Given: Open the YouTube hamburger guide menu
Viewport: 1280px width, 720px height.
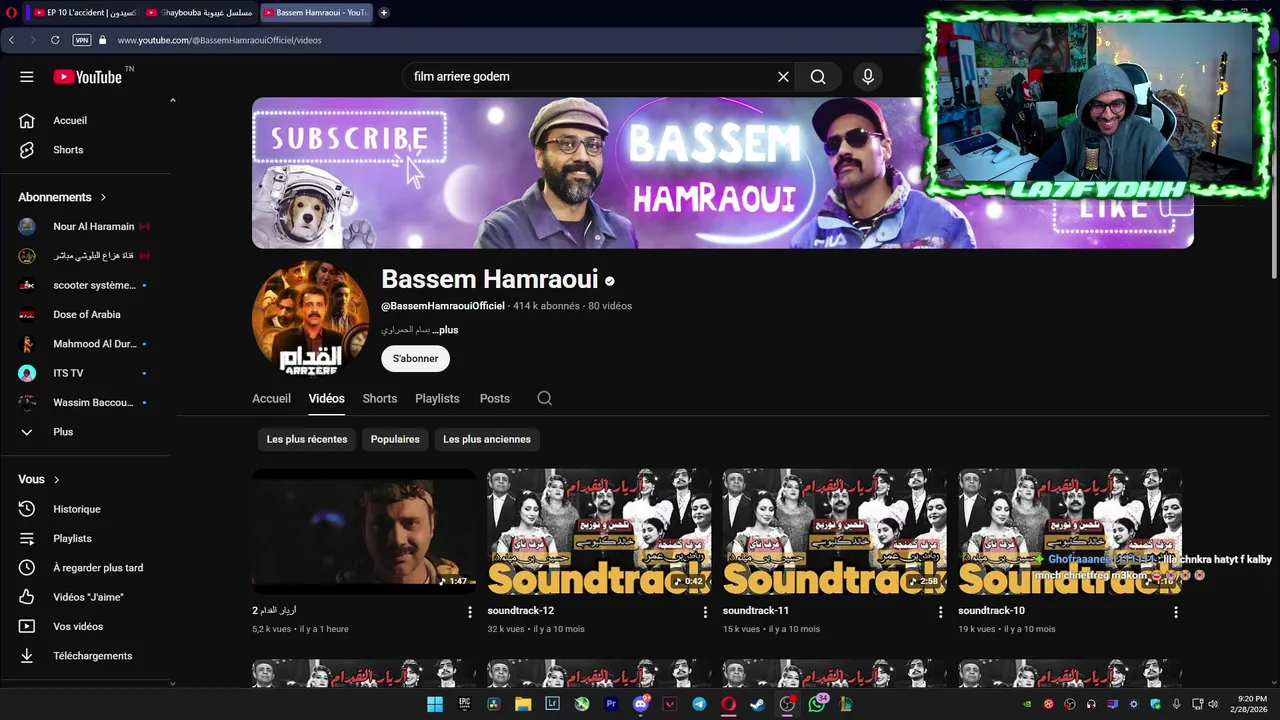Looking at the screenshot, I should (x=27, y=77).
